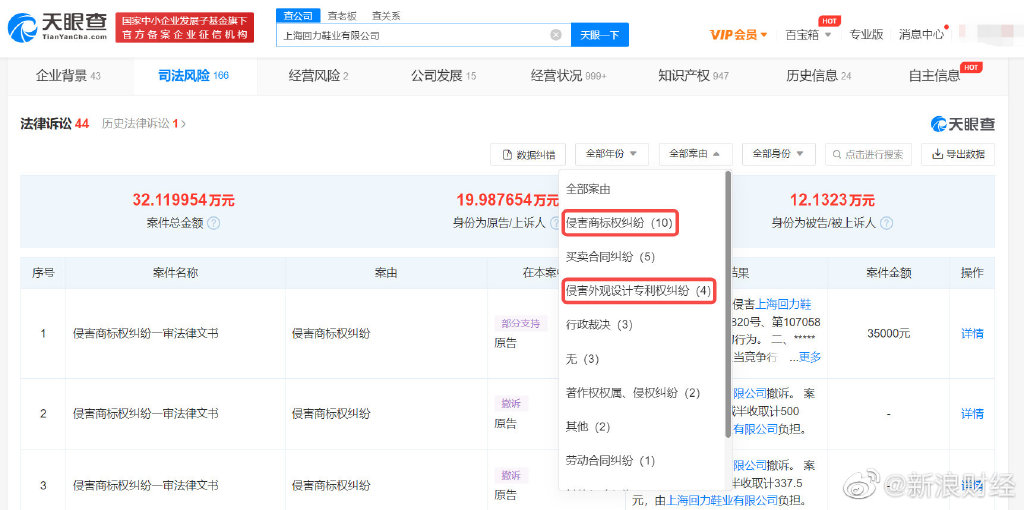Switch to the 查关系 search tab
Viewport: 1024px width, 510px height.
point(387,16)
